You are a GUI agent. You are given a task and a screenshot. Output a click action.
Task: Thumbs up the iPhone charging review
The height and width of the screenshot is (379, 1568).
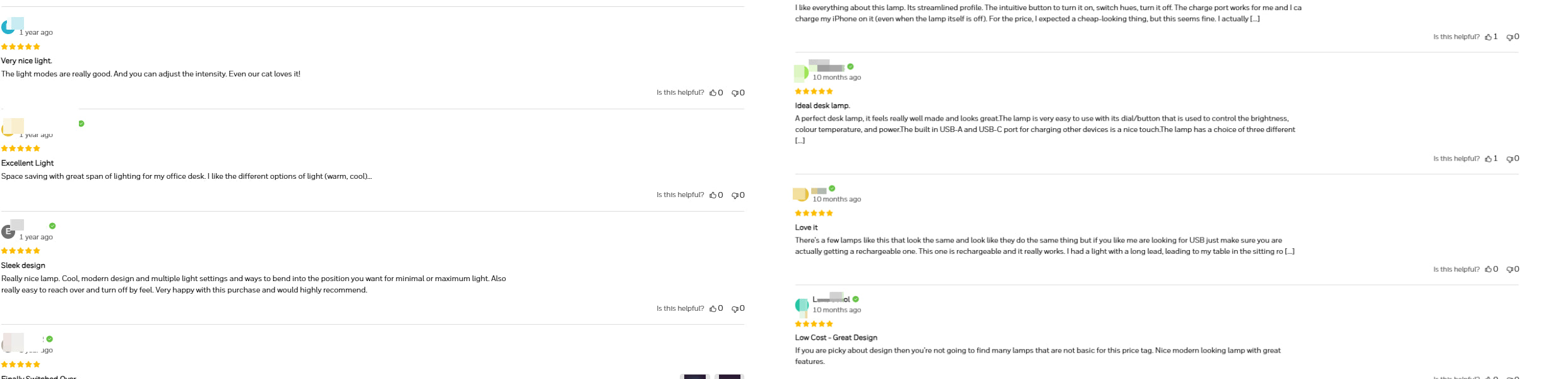1488,37
